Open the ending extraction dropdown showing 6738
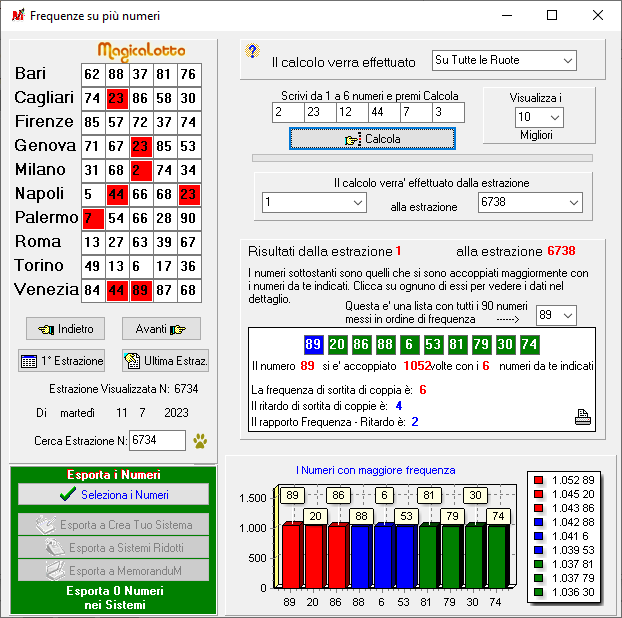622x618 pixels. 530,202
